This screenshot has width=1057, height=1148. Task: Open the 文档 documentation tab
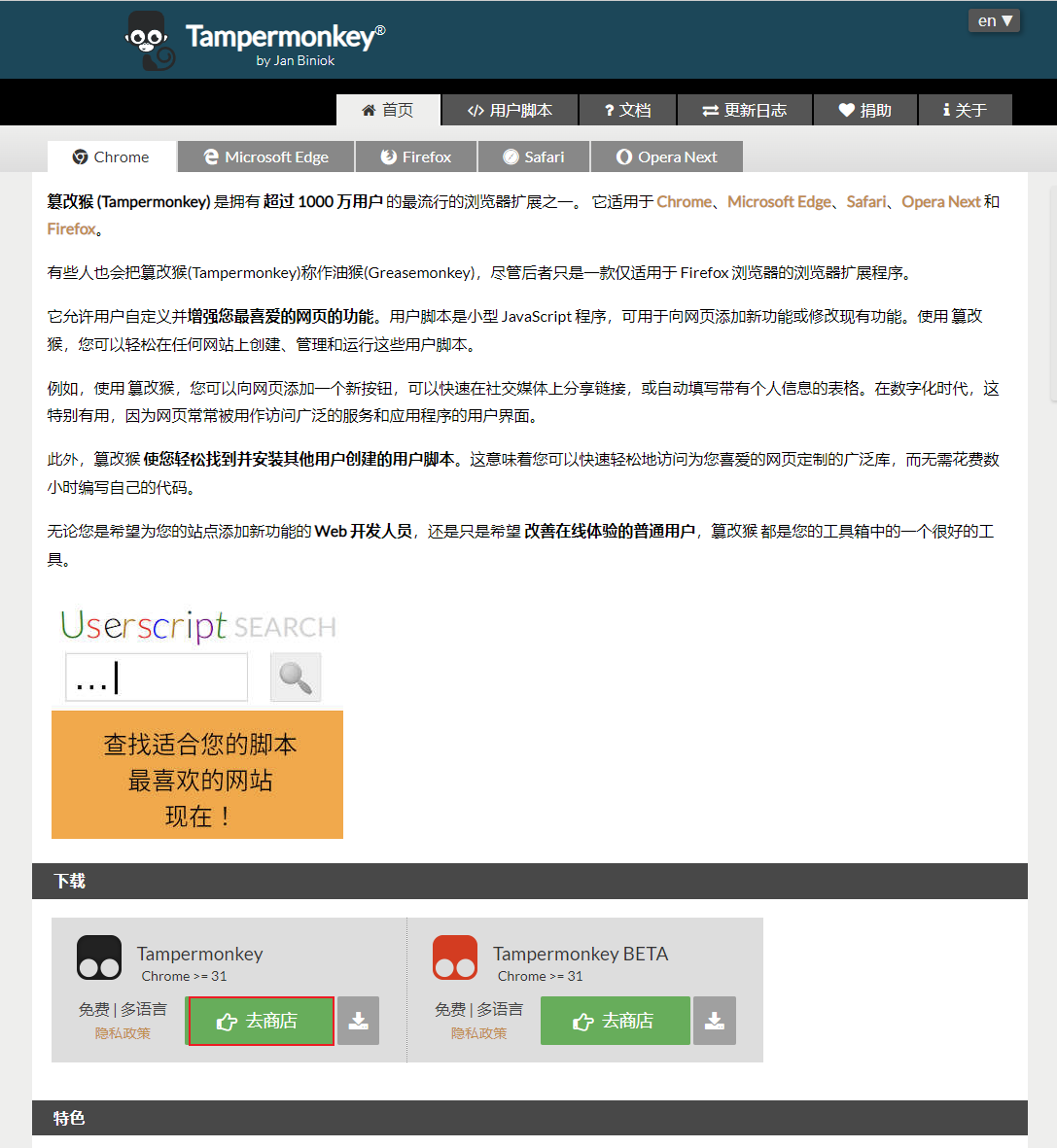click(x=628, y=110)
